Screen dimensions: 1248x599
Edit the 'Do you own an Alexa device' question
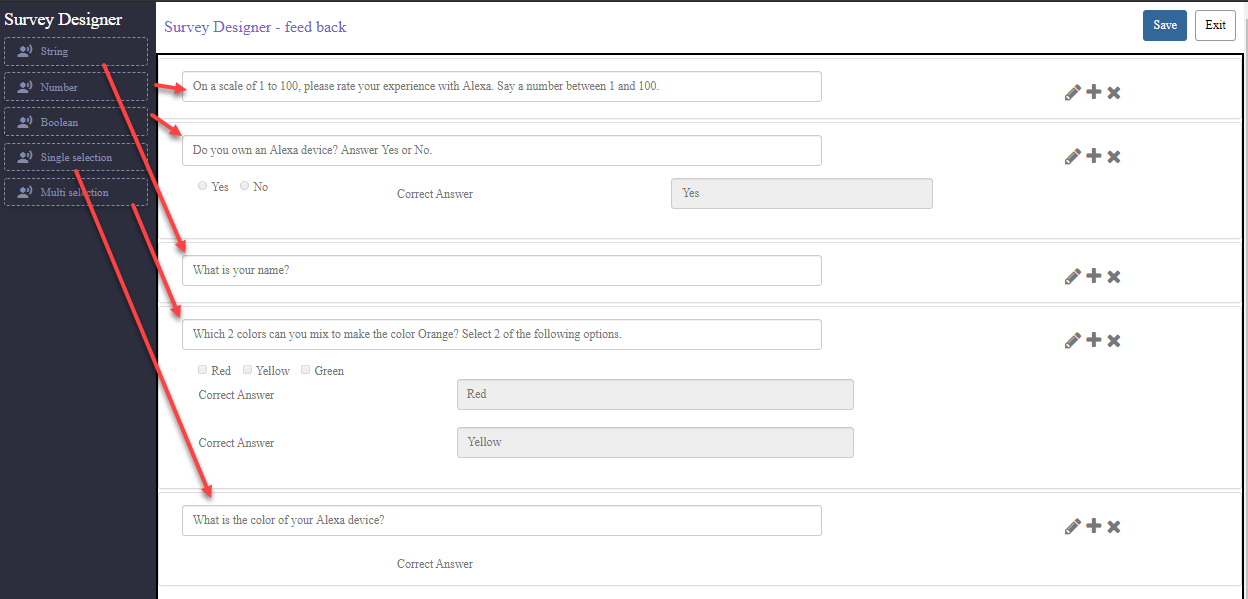coord(1073,157)
